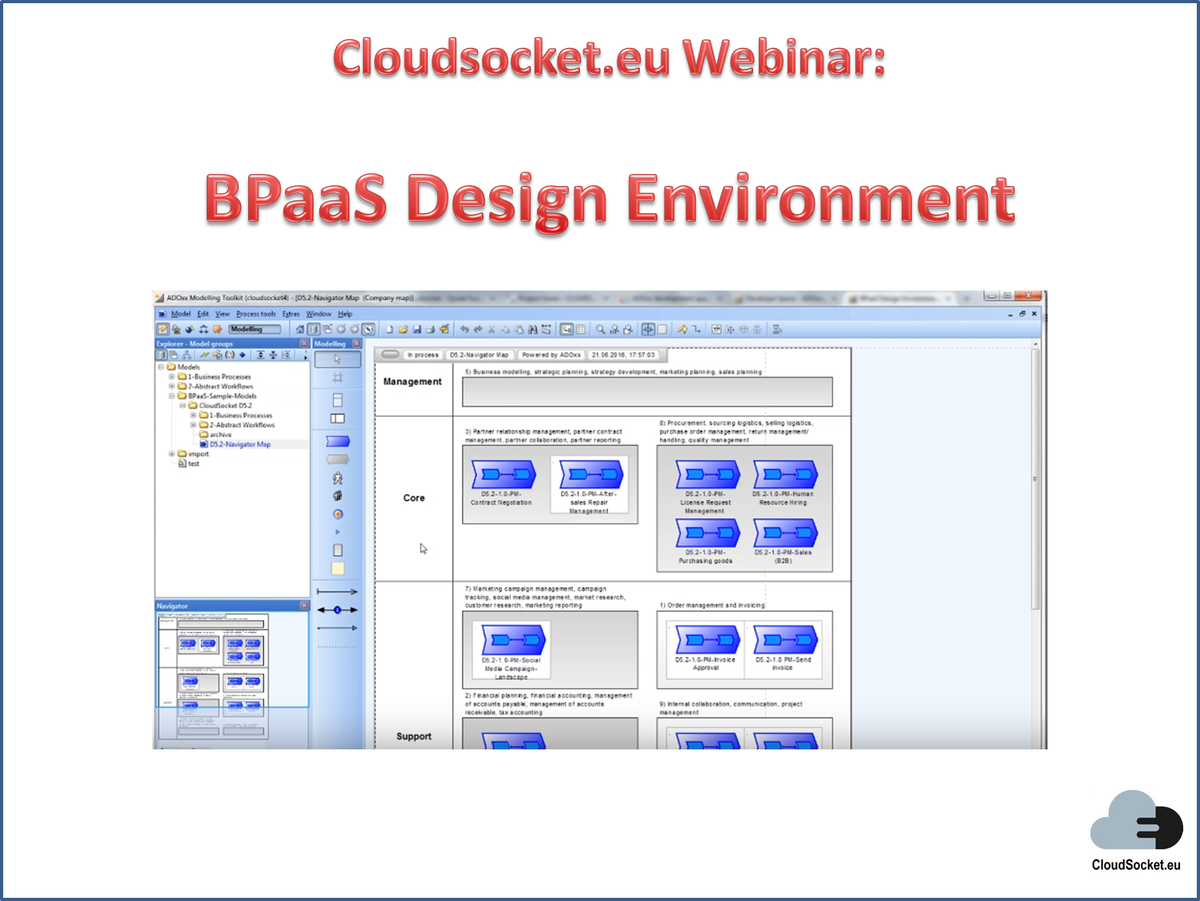Click the Cut scissors toolbar icon

click(492, 328)
